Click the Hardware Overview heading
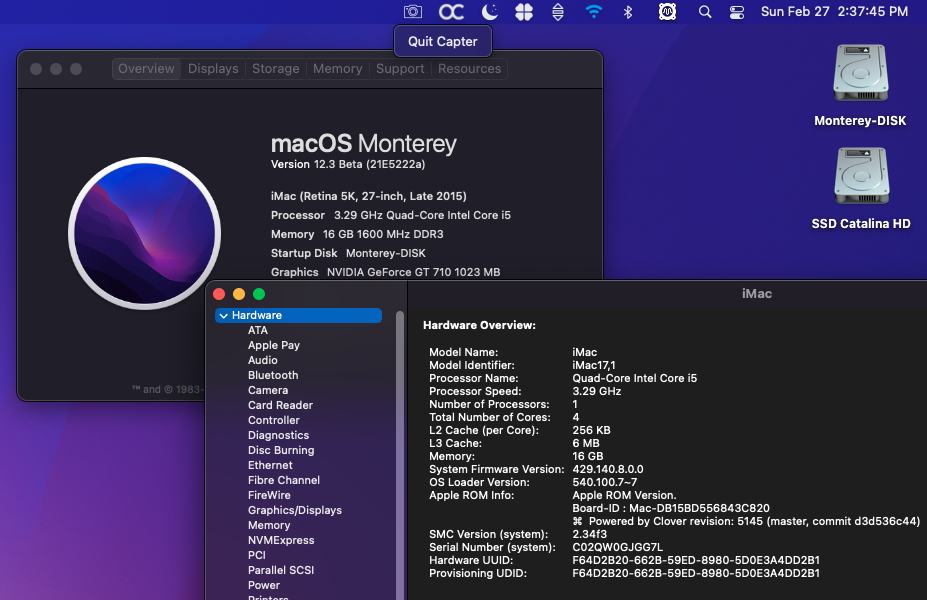This screenshot has width=927, height=600. (x=479, y=325)
